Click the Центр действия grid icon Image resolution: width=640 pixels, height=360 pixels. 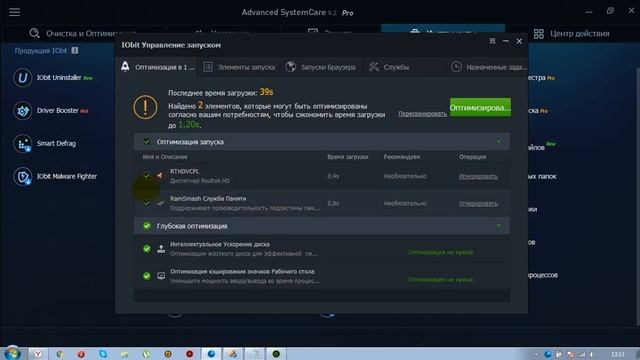(539, 34)
